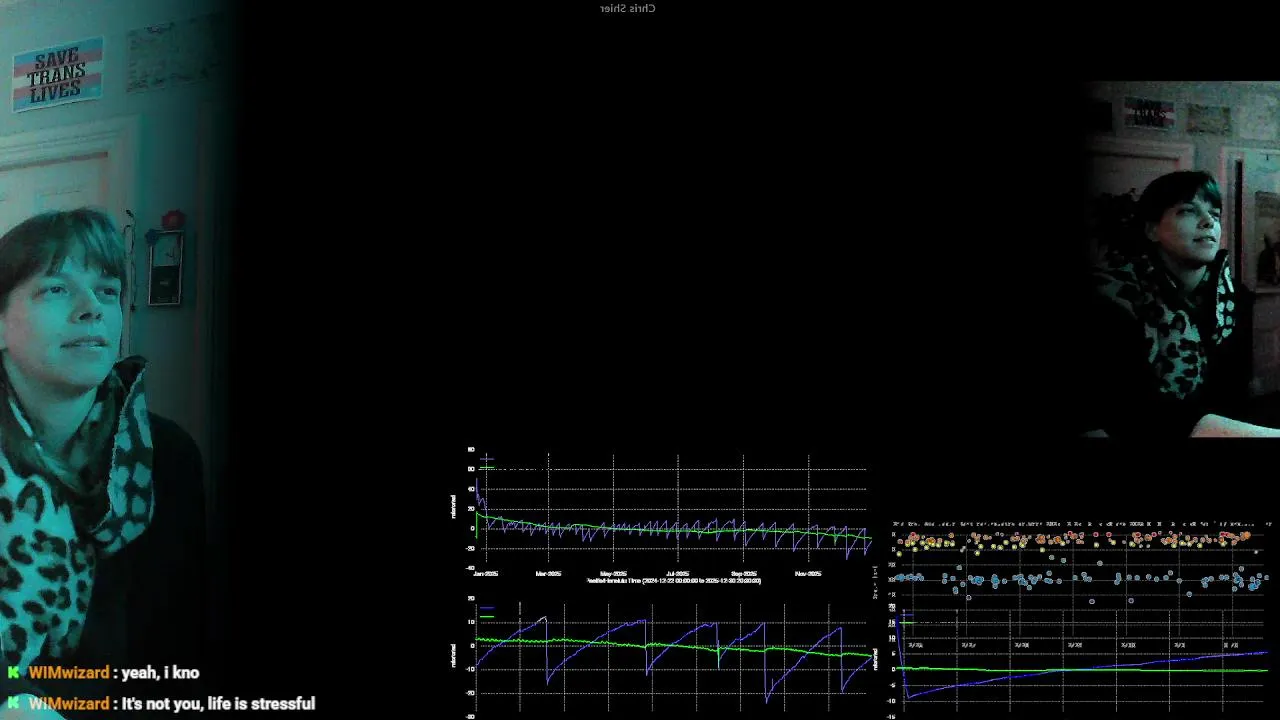Click the colored dot scatter plot
Screen dimensions: 1280x720
coord(1080,560)
